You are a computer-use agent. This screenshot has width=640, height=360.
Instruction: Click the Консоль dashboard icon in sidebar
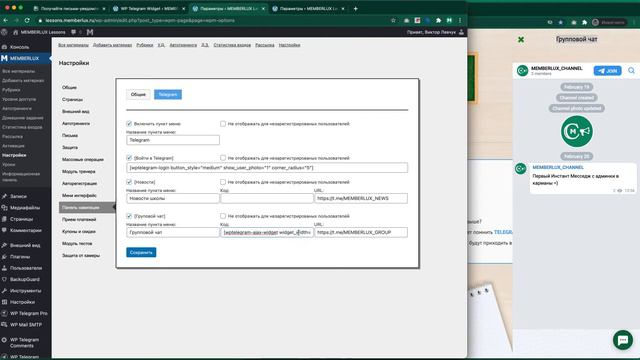(x=4, y=47)
